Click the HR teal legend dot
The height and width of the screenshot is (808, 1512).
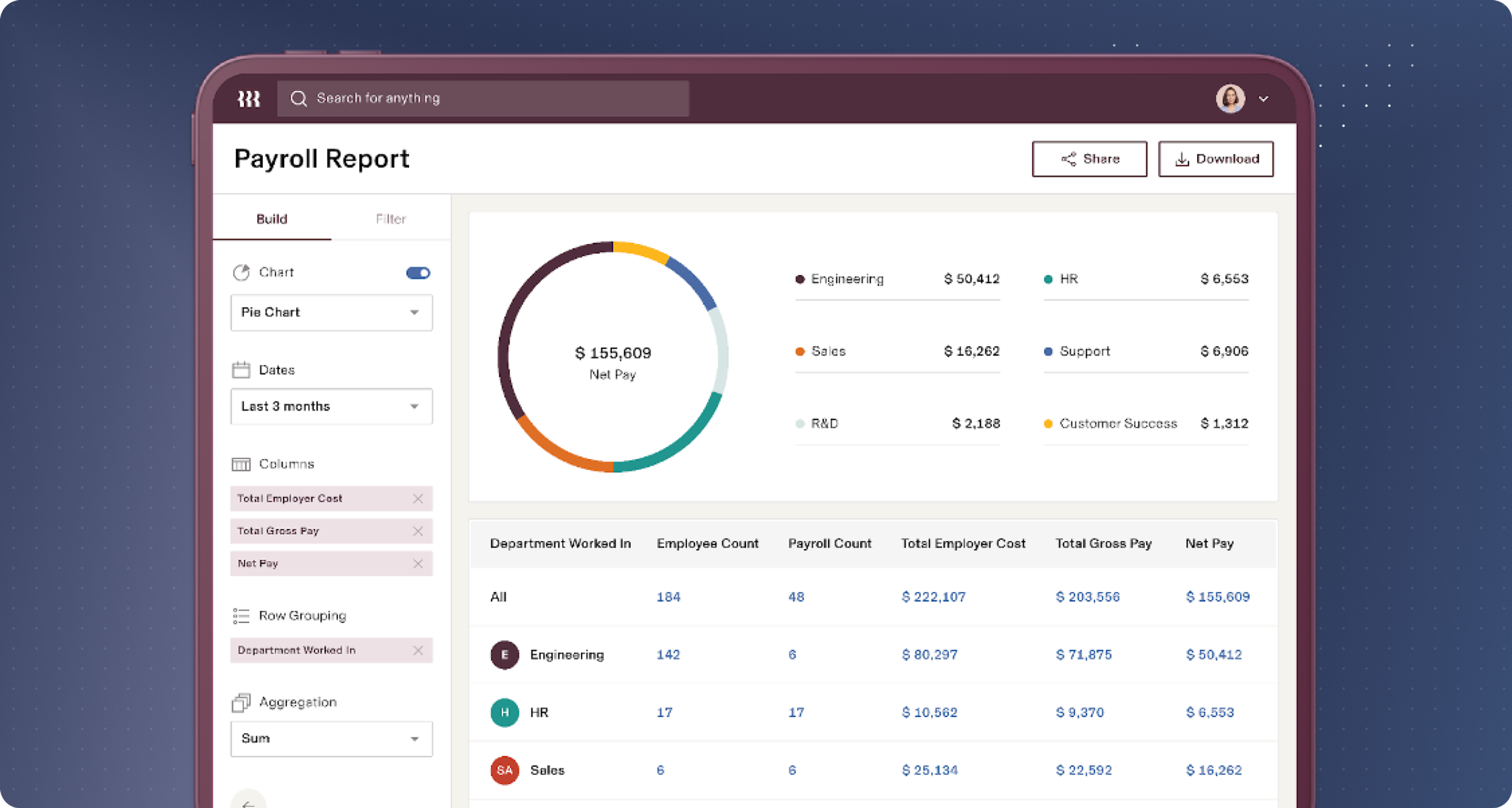[1048, 279]
